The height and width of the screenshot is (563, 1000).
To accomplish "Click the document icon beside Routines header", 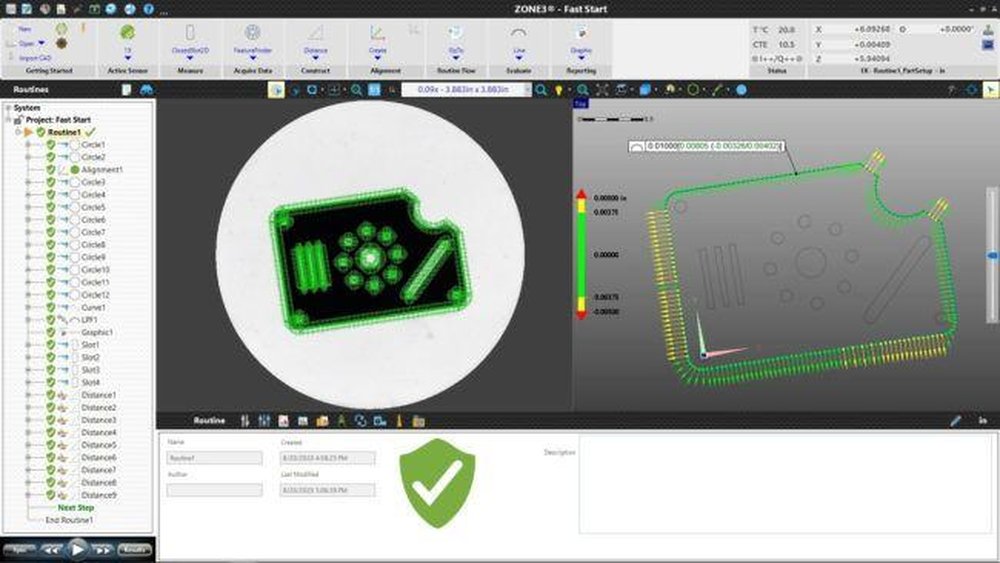I will point(126,89).
